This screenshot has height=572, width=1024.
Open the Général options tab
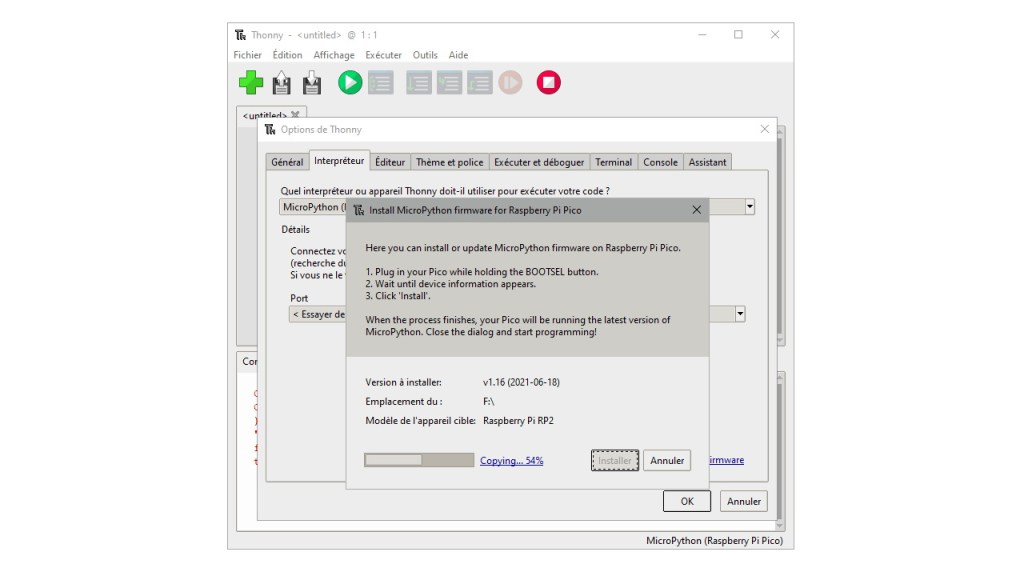[287, 162]
